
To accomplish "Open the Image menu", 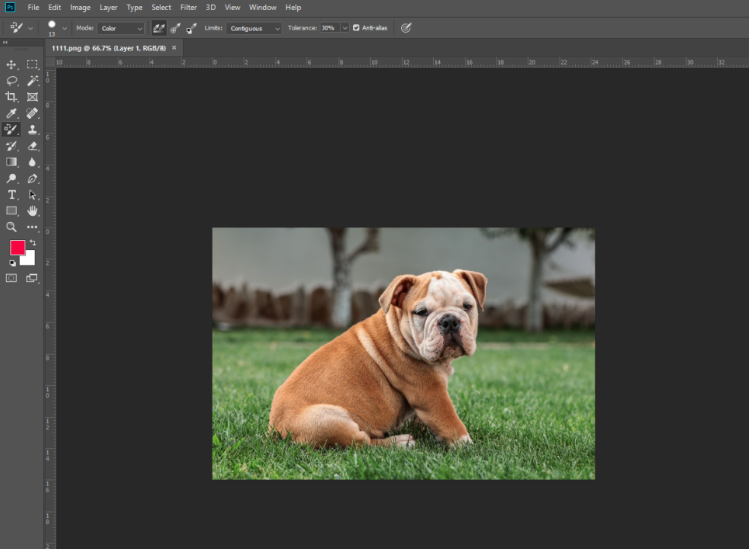I will [80, 7].
